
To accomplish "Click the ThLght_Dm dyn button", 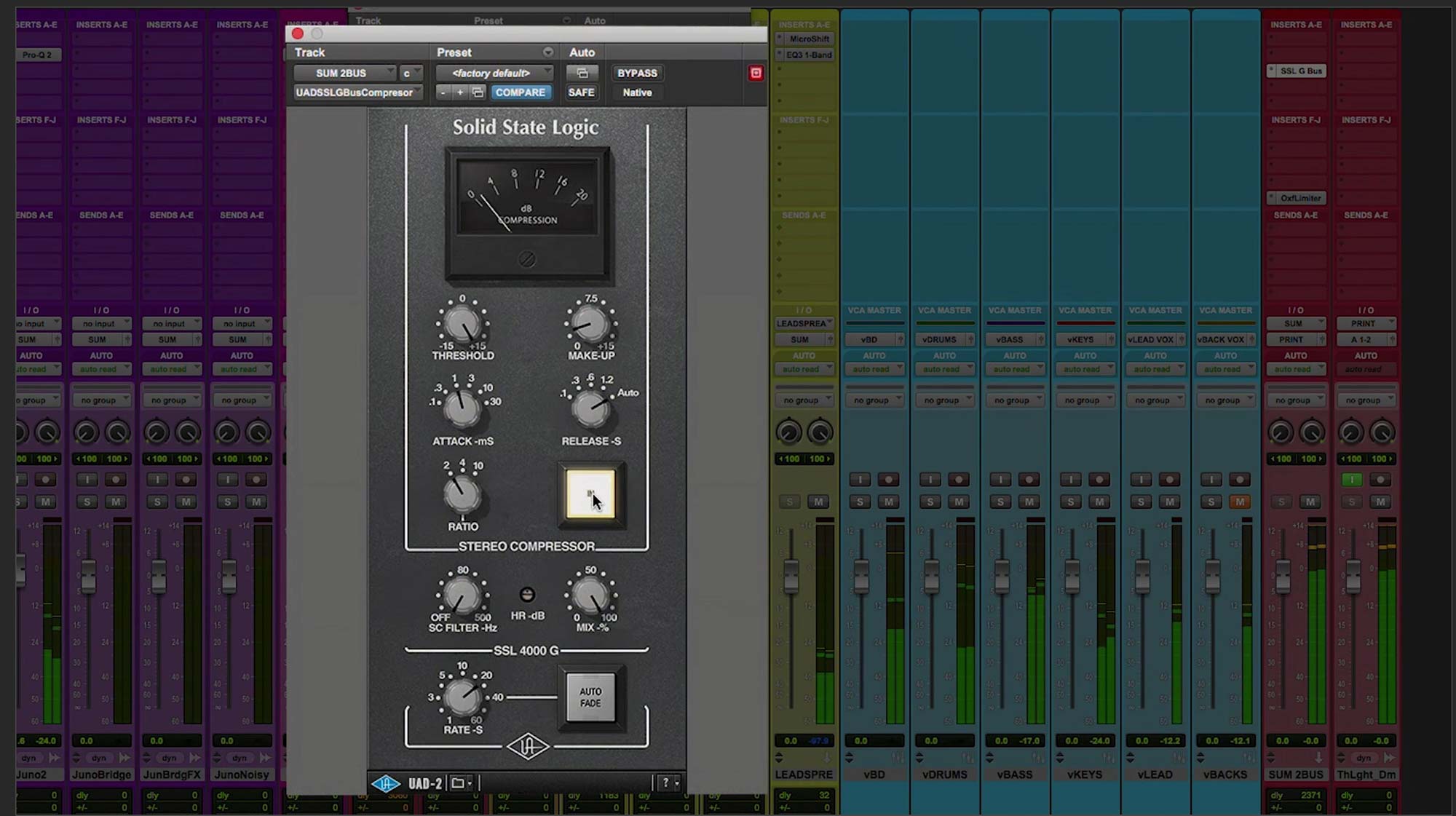I will tap(1364, 758).
